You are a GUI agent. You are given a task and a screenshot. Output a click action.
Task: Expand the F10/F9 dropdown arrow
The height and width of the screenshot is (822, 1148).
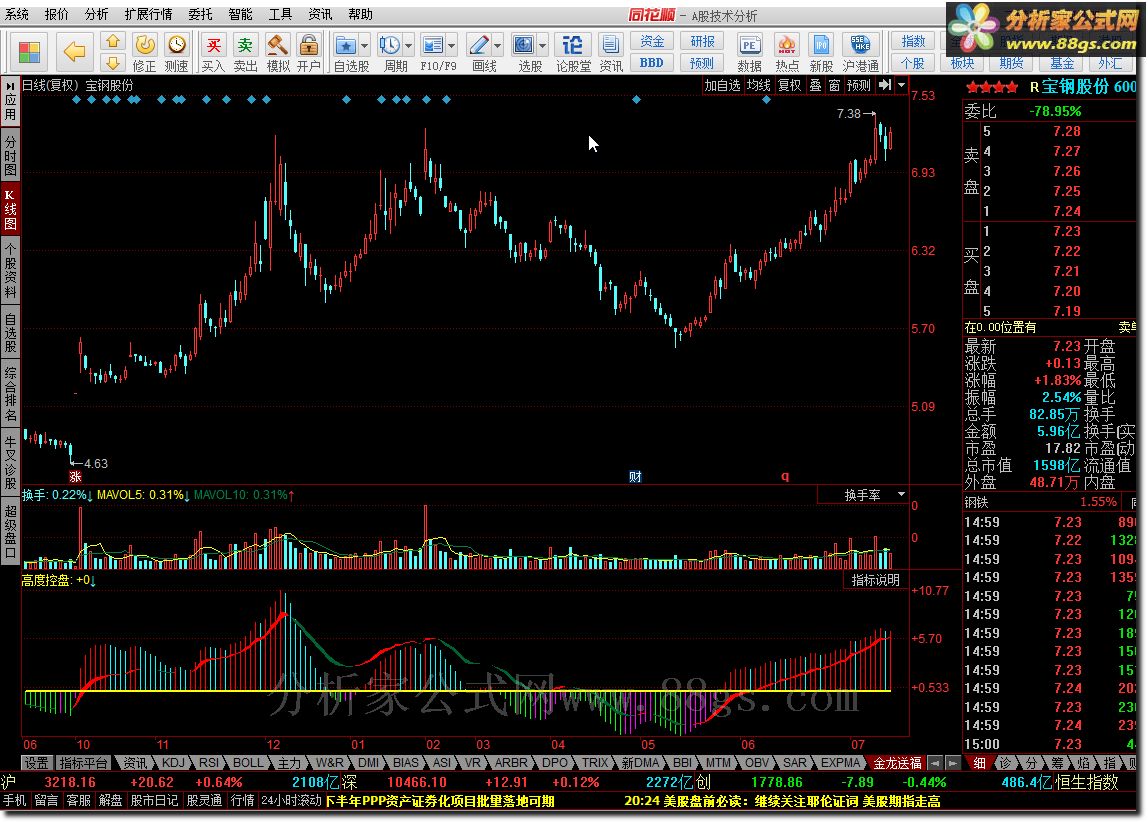click(x=452, y=45)
